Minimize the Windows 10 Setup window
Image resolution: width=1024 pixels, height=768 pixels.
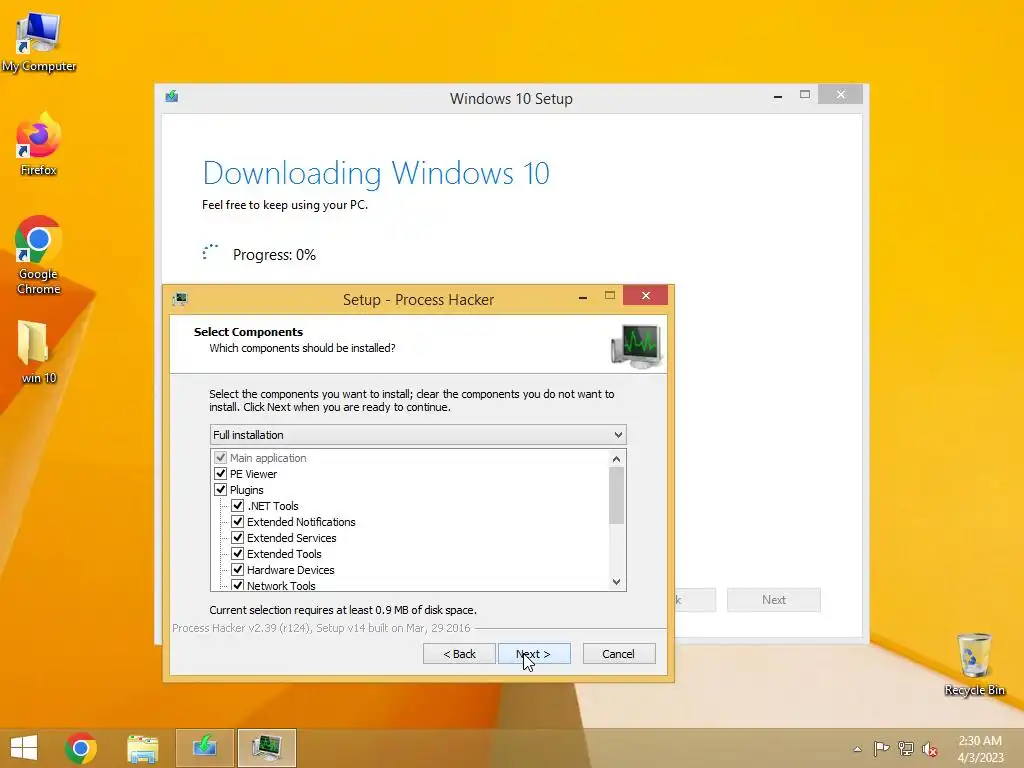778,96
